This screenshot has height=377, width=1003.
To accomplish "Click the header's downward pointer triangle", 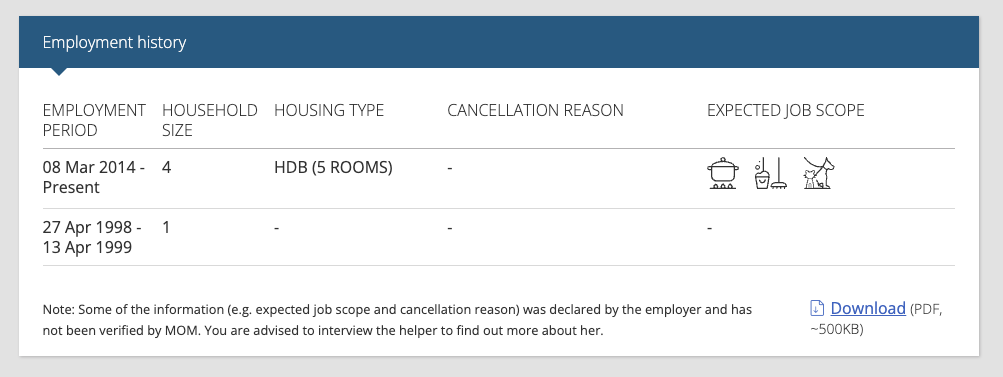I will pyautogui.click(x=58, y=72).
